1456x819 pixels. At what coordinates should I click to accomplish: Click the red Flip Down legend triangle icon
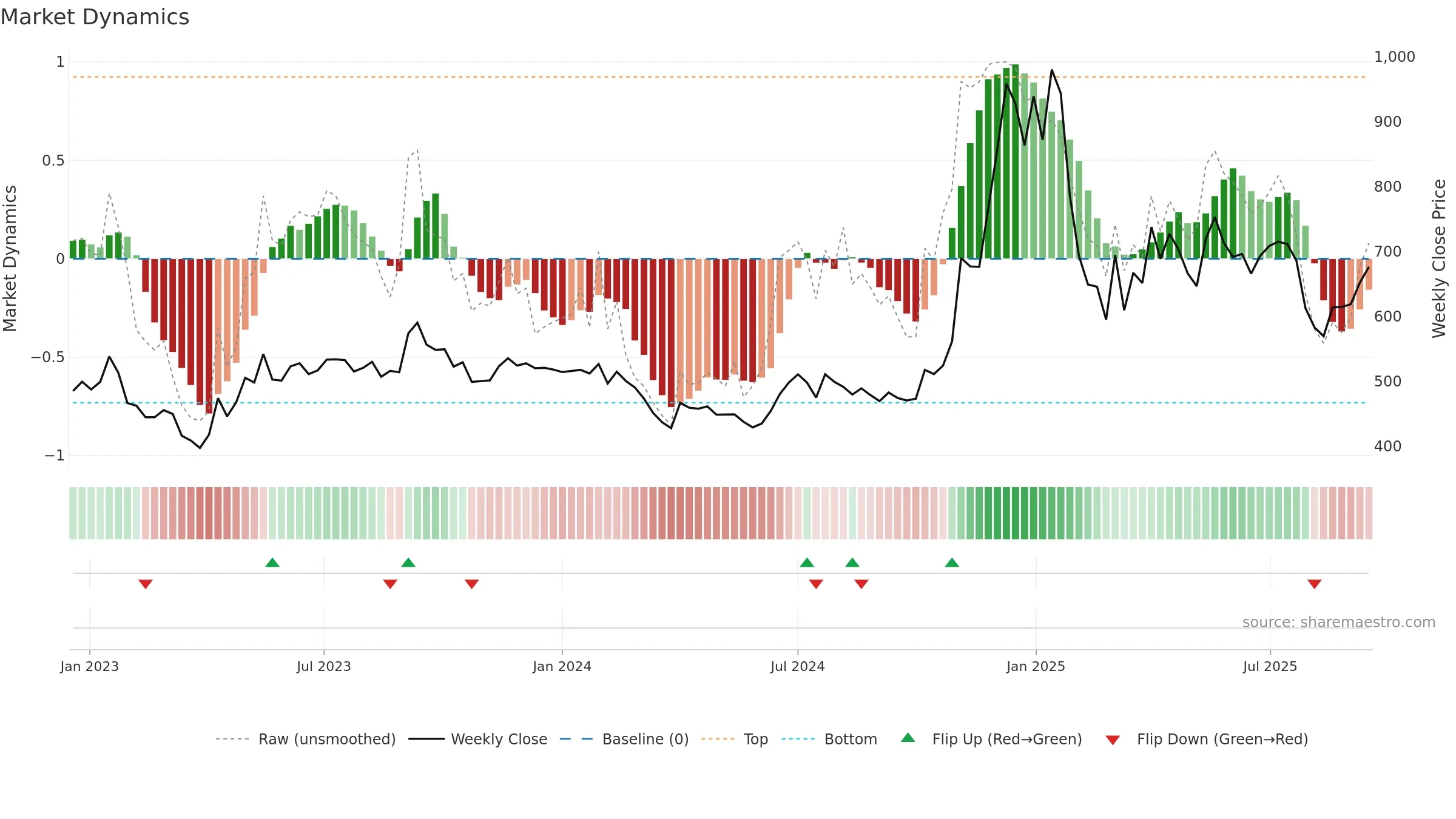click(x=1113, y=740)
